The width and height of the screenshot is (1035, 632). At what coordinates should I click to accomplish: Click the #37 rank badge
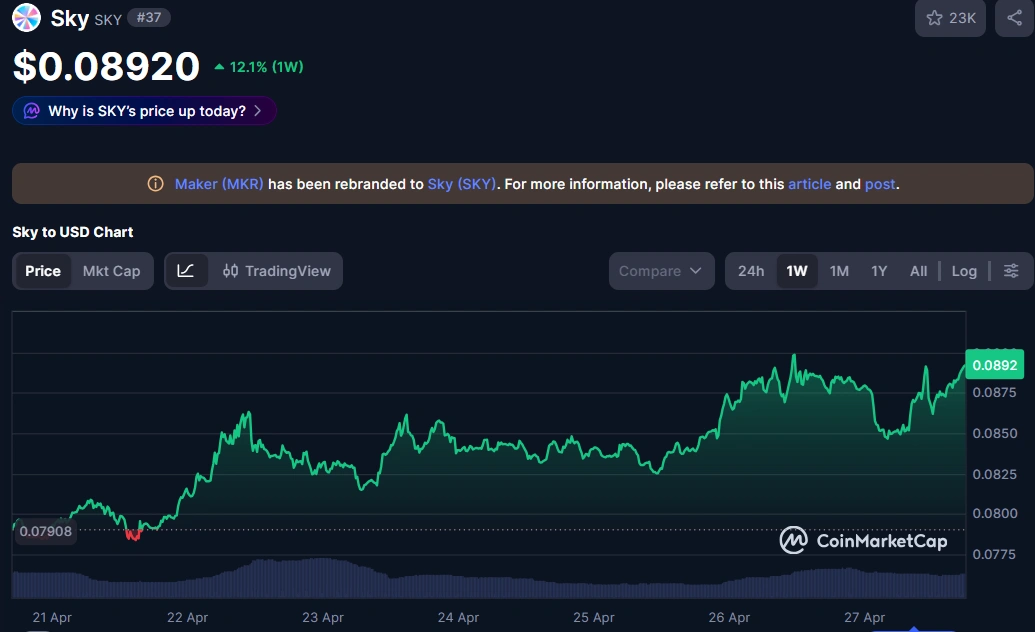point(148,18)
